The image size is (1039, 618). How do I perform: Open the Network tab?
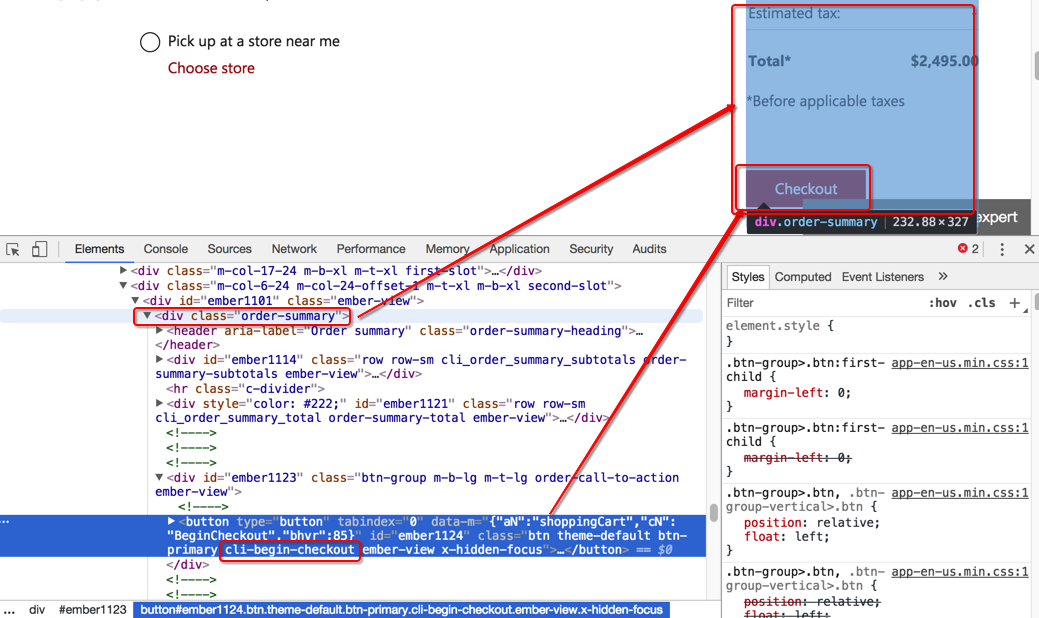pos(294,249)
